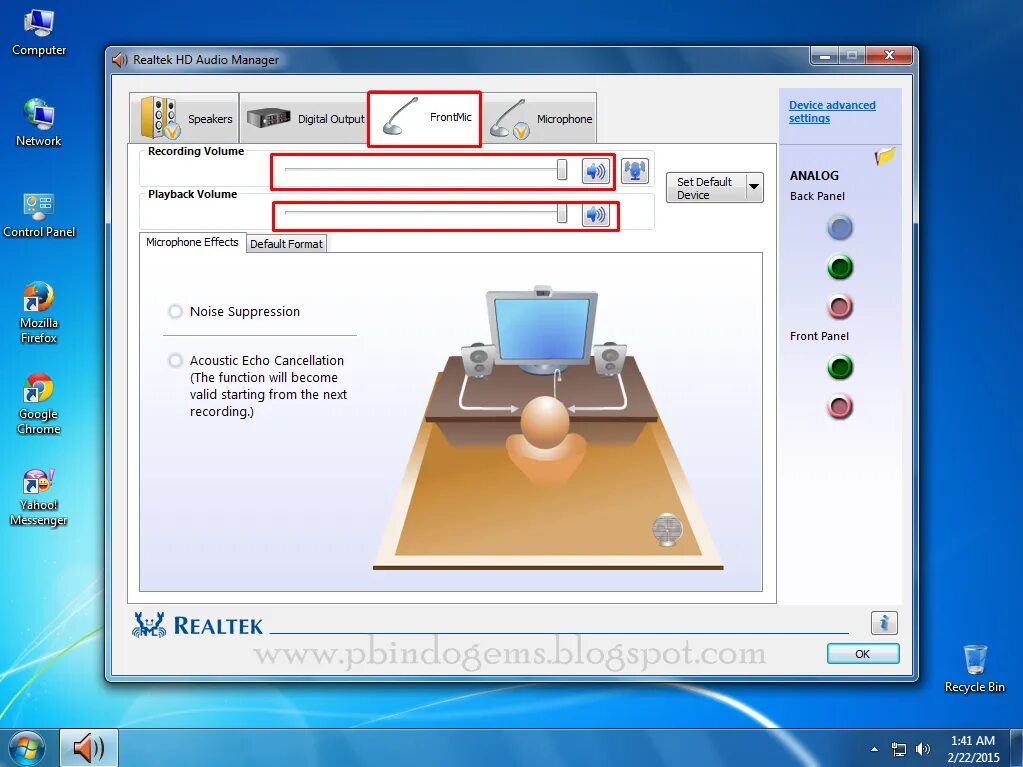Click the Realtek crab logo
This screenshot has width=1023, height=767.
click(x=149, y=624)
